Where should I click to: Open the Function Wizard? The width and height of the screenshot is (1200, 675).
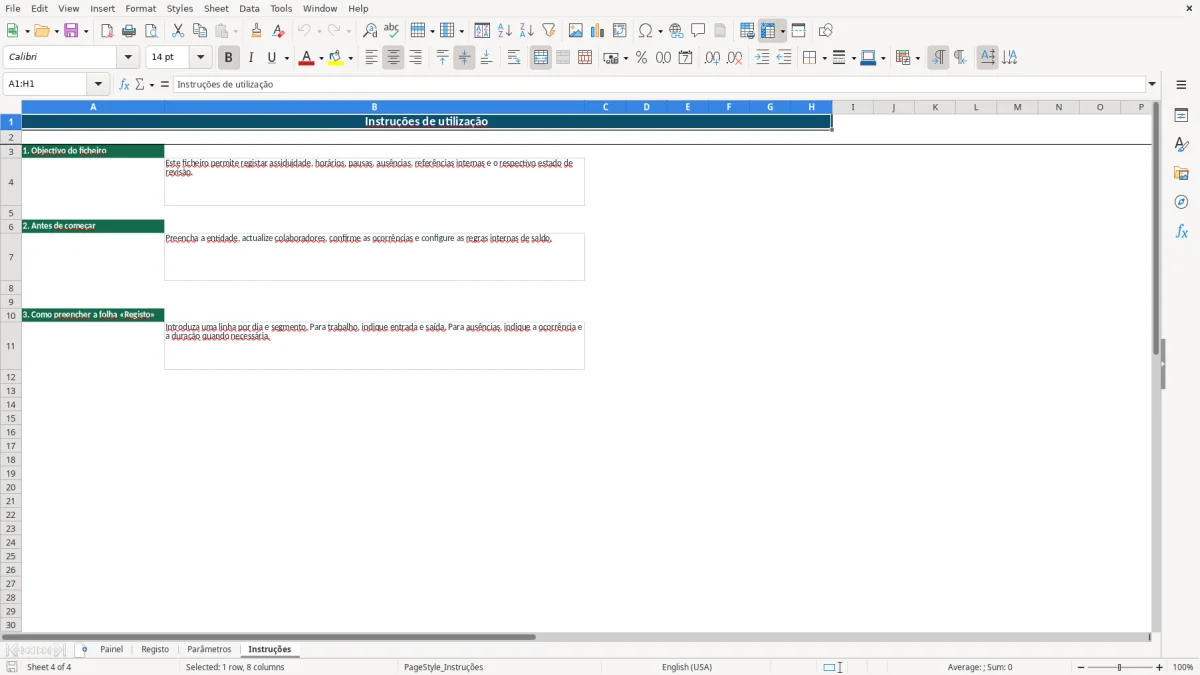coord(125,85)
